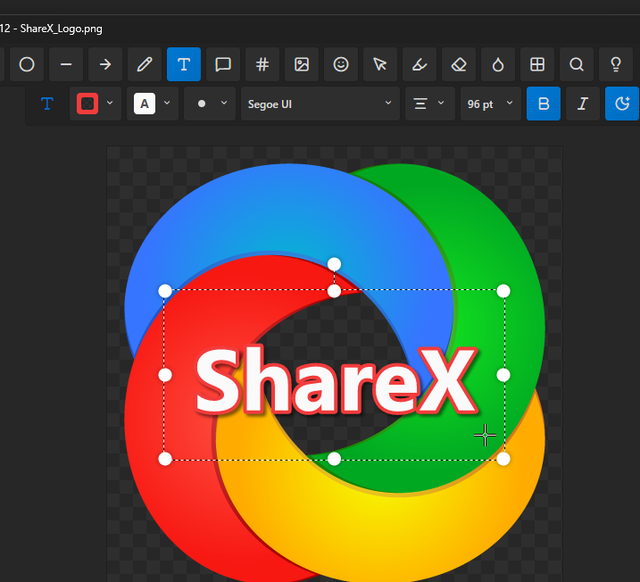
Task: Click the white text color swatch
Action: (x=144, y=104)
